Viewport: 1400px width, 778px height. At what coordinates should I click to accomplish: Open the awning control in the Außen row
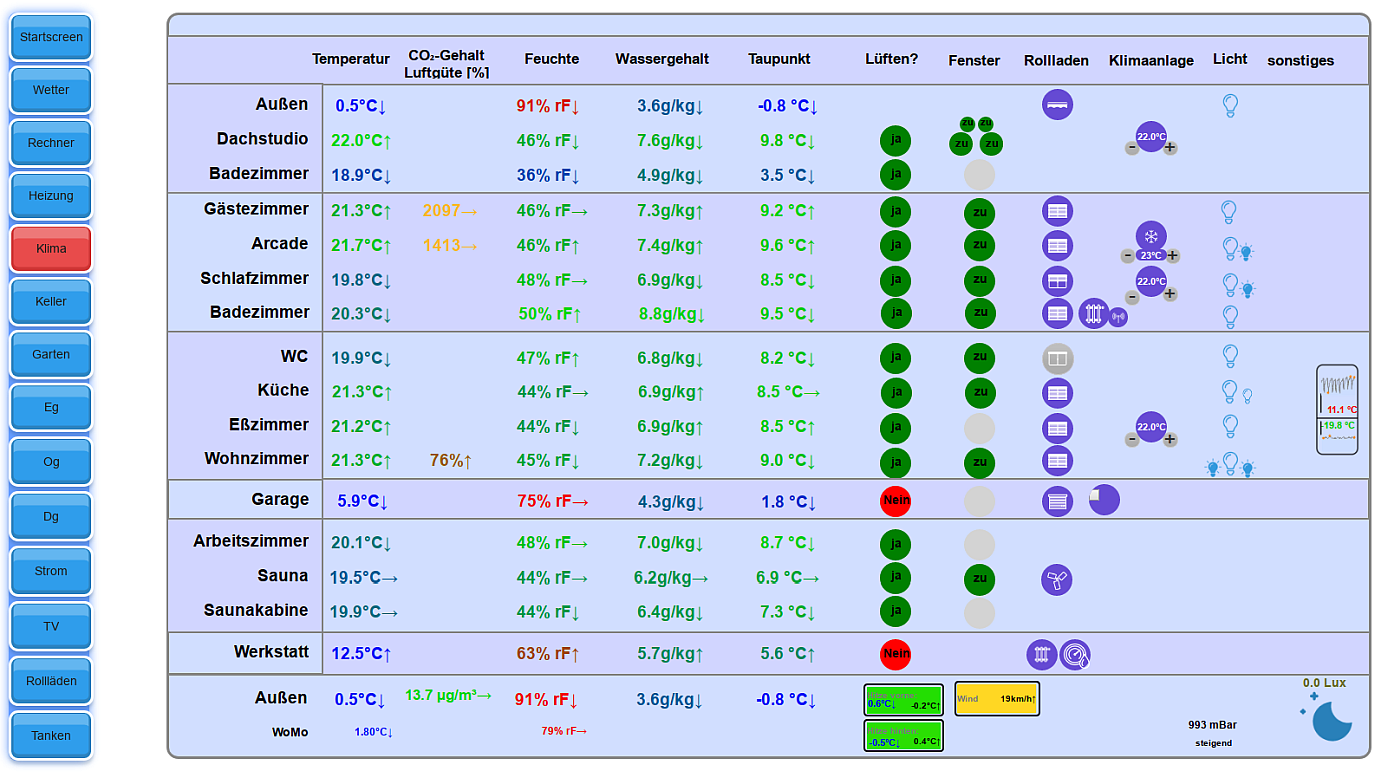[x=1057, y=104]
